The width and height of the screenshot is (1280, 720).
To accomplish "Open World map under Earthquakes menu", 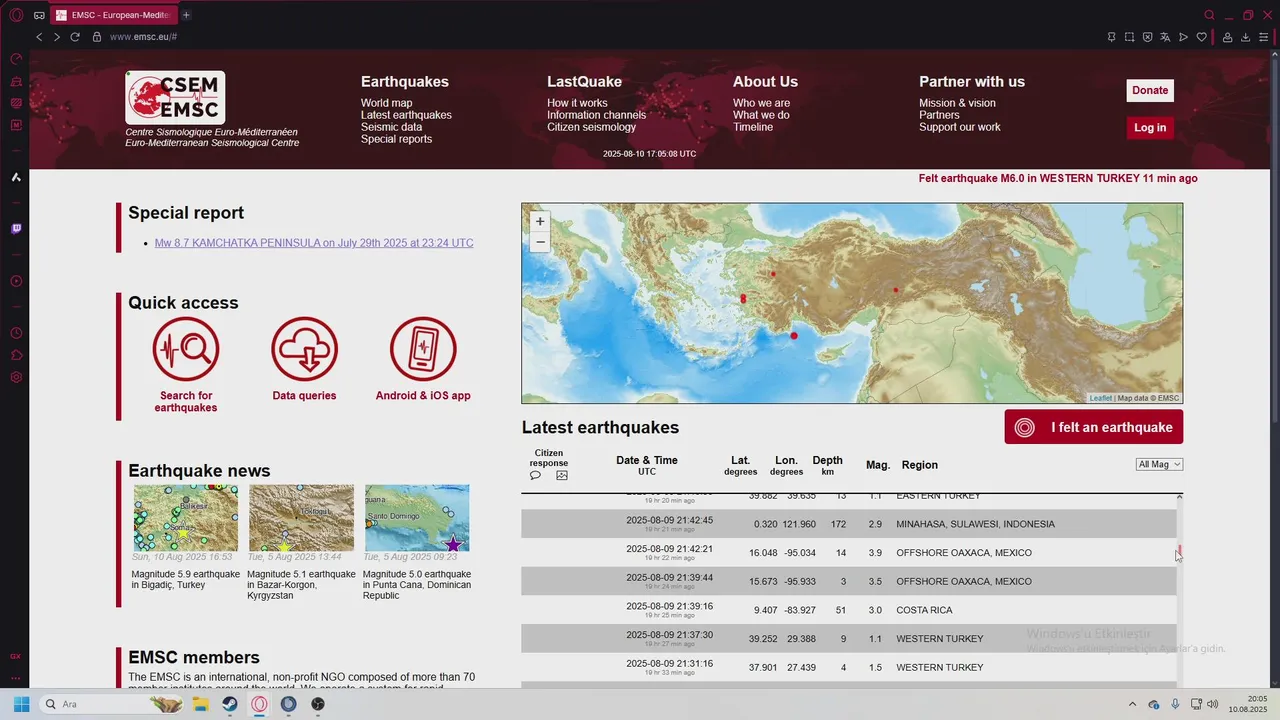I will (387, 103).
